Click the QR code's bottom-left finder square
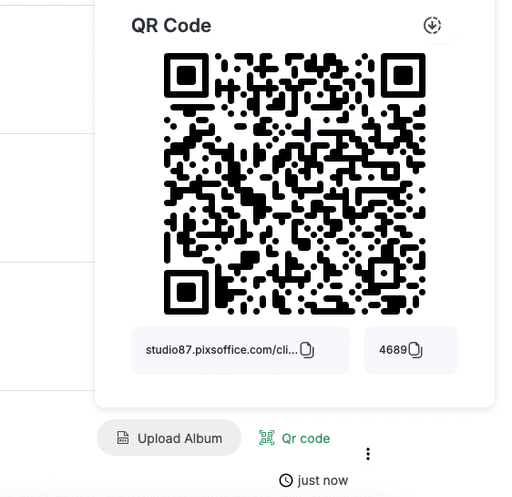Image resolution: width=512 pixels, height=497 pixels. click(186, 292)
